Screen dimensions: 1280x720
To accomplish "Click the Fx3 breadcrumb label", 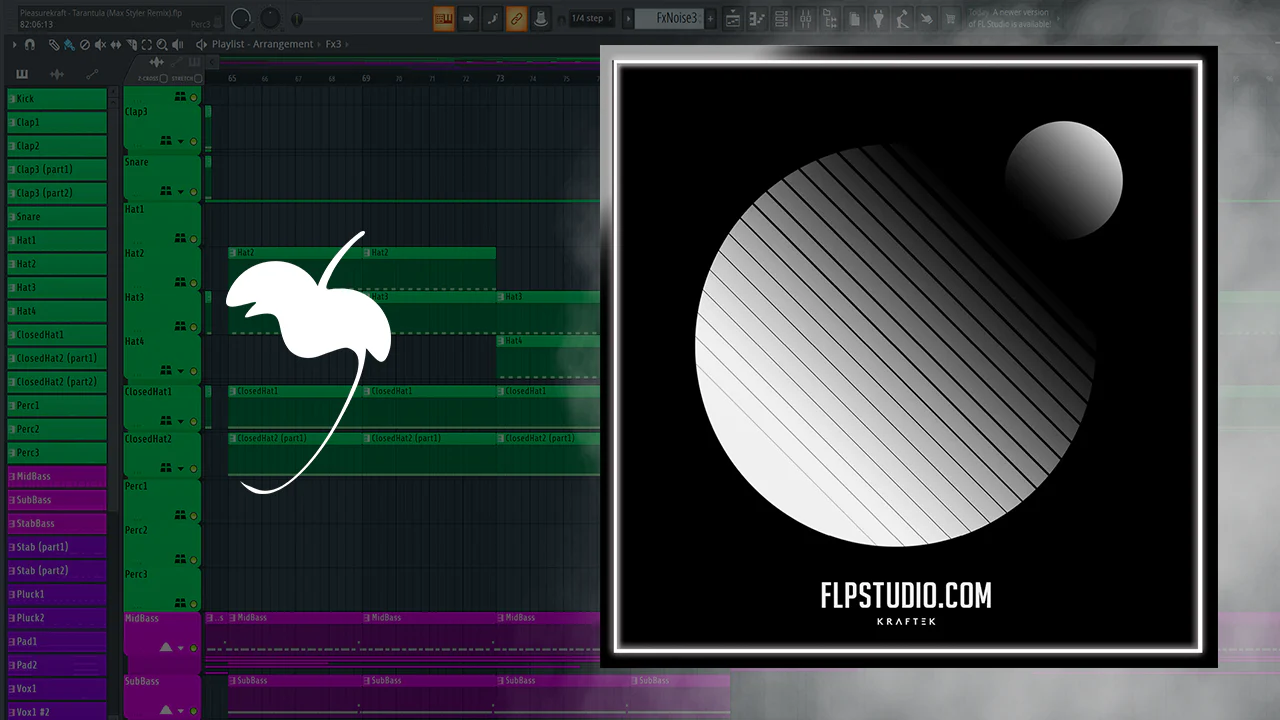I will 333,44.
